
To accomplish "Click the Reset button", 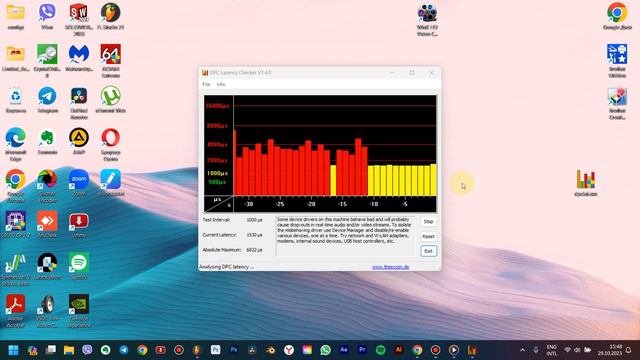I will (428, 236).
